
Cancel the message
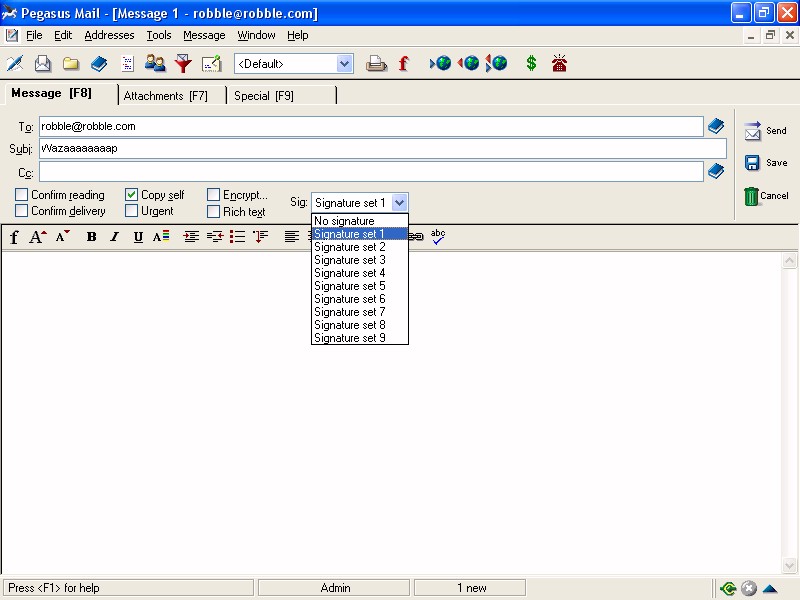coord(765,196)
